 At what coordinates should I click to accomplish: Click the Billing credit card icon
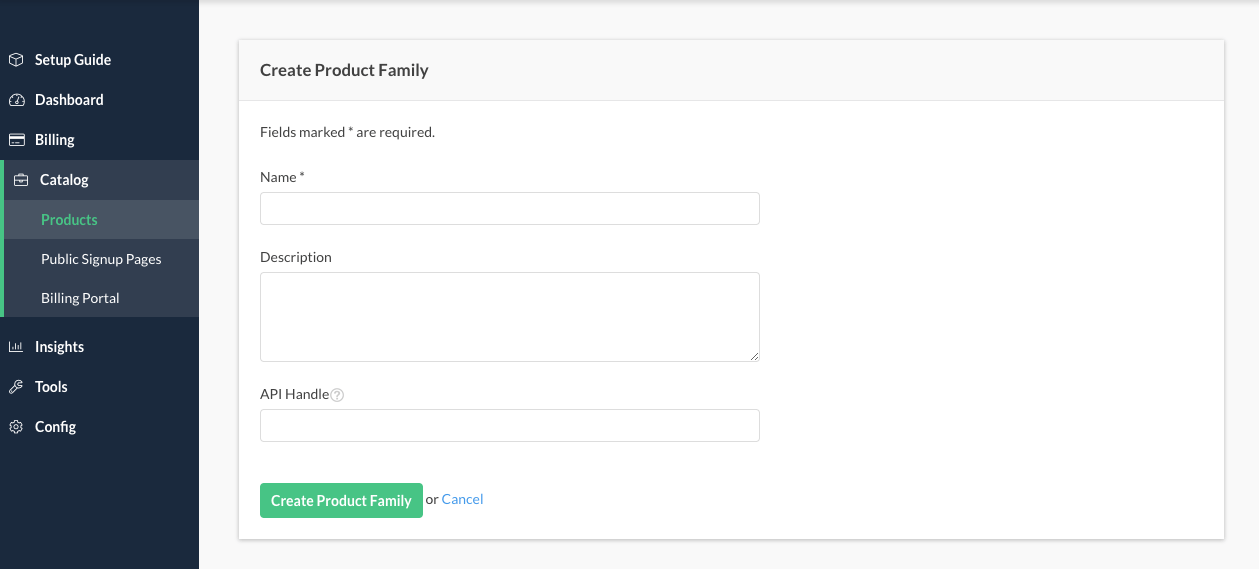point(16,140)
